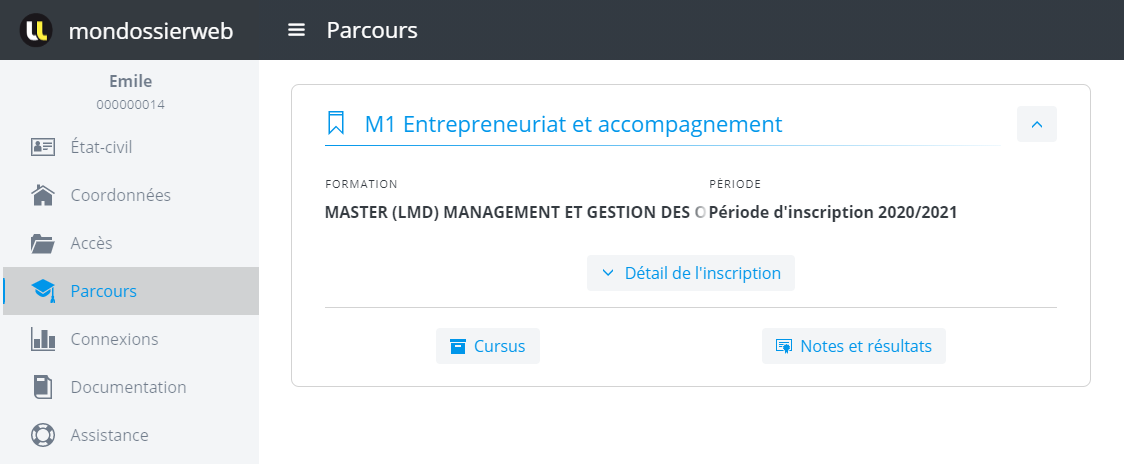
Task: Collapse the M1 Entrepreneuriat card
Action: coord(1036,124)
